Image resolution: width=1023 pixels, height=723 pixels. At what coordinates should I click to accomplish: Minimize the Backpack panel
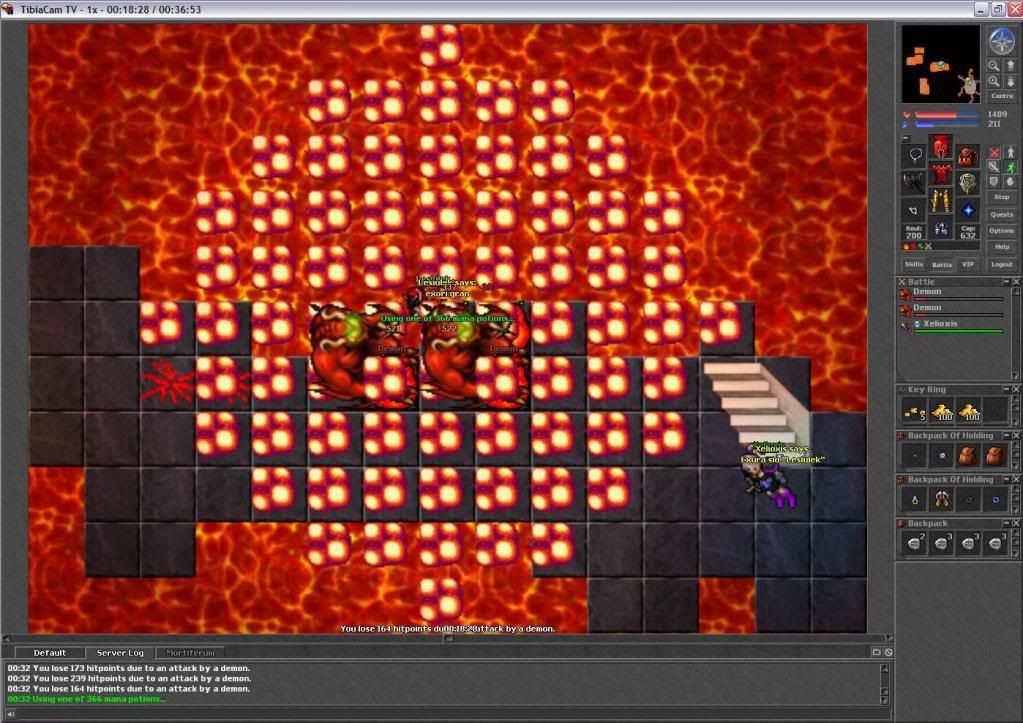[x=1006, y=523]
